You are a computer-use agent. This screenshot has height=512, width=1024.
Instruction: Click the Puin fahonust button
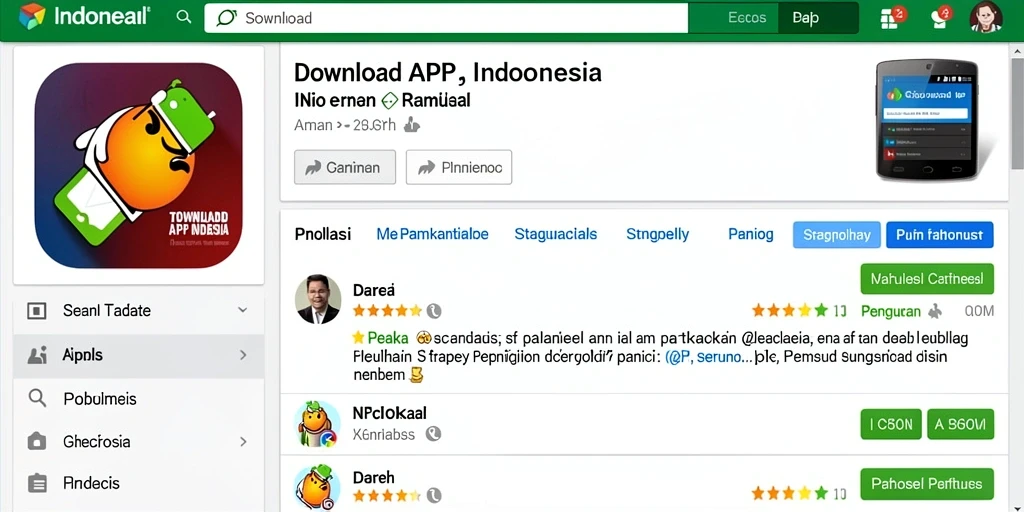940,235
